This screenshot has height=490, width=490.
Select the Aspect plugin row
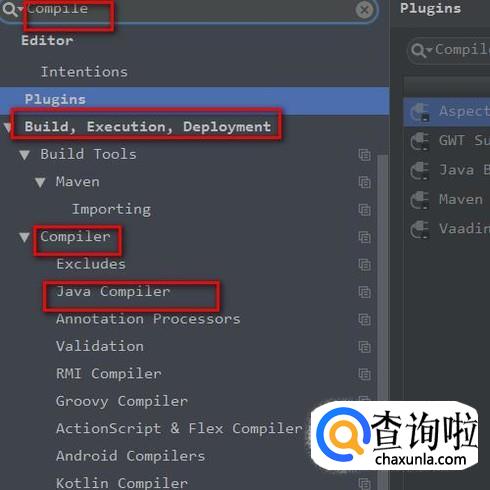coord(447,112)
